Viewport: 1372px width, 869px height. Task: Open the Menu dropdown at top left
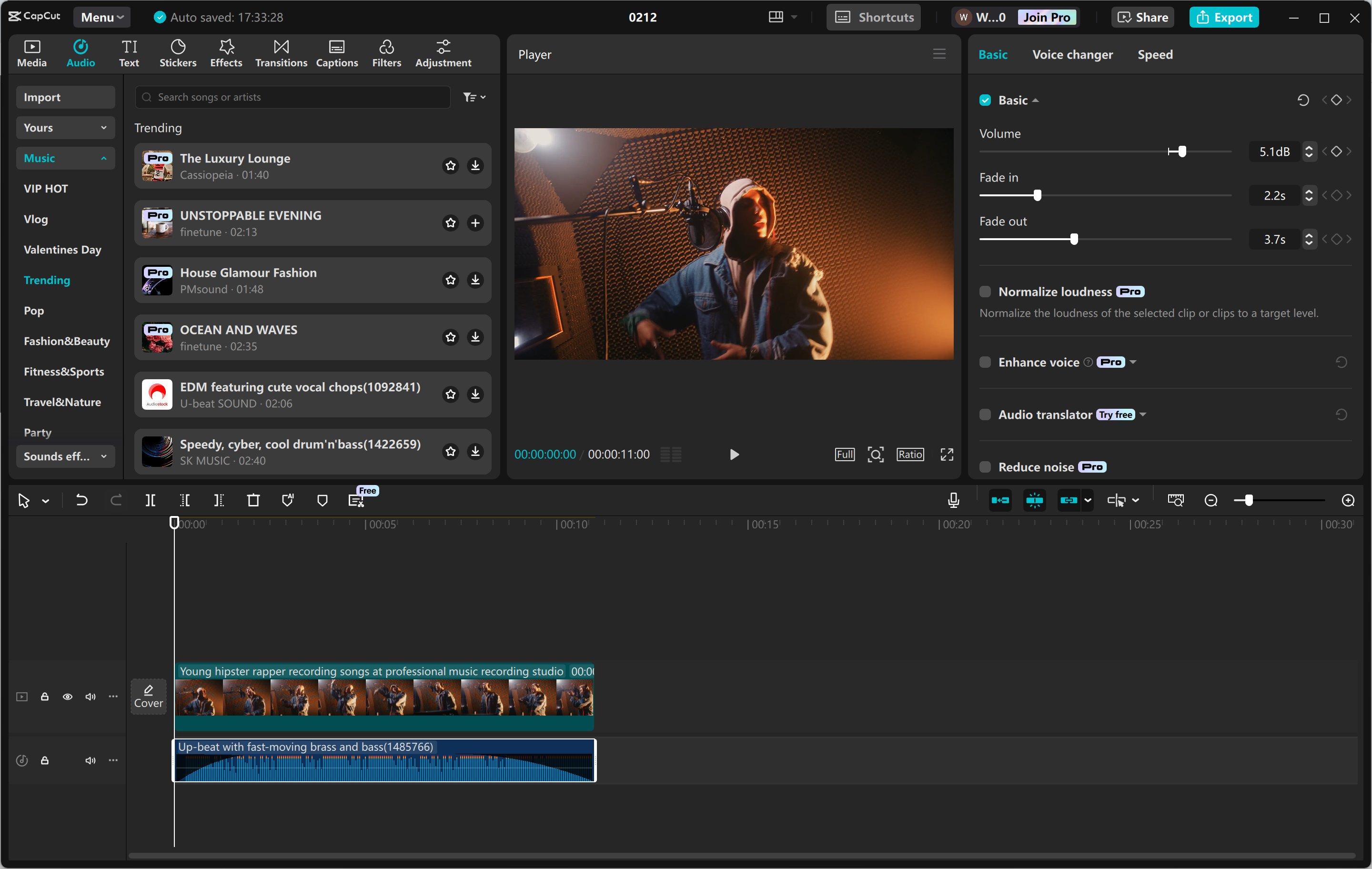pyautogui.click(x=101, y=17)
